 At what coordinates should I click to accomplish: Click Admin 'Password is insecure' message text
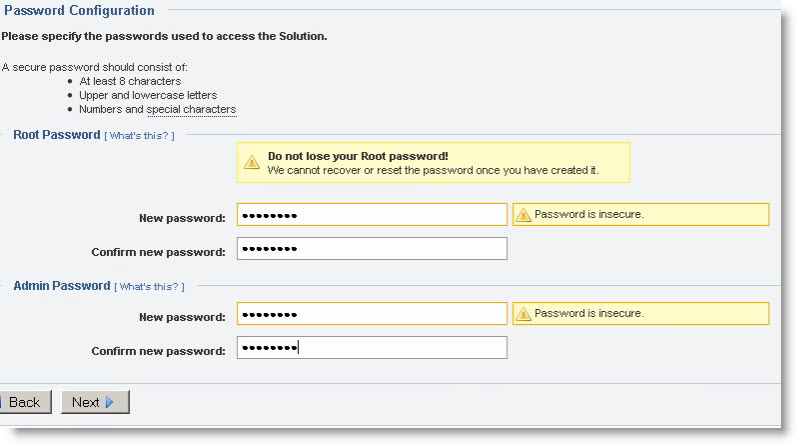click(x=589, y=314)
